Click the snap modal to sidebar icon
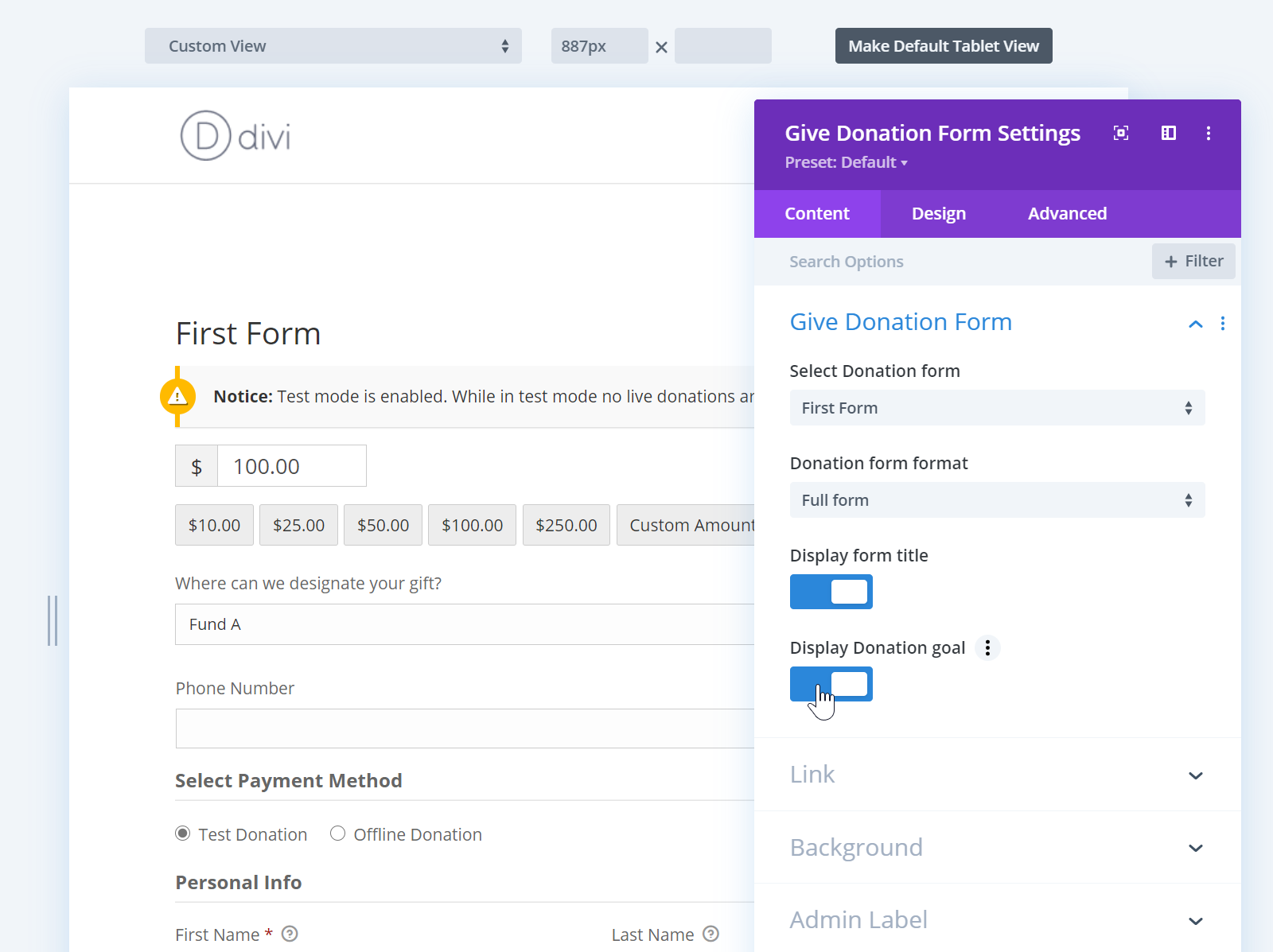The image size is (1273, 952). [x=1169, y=133]
